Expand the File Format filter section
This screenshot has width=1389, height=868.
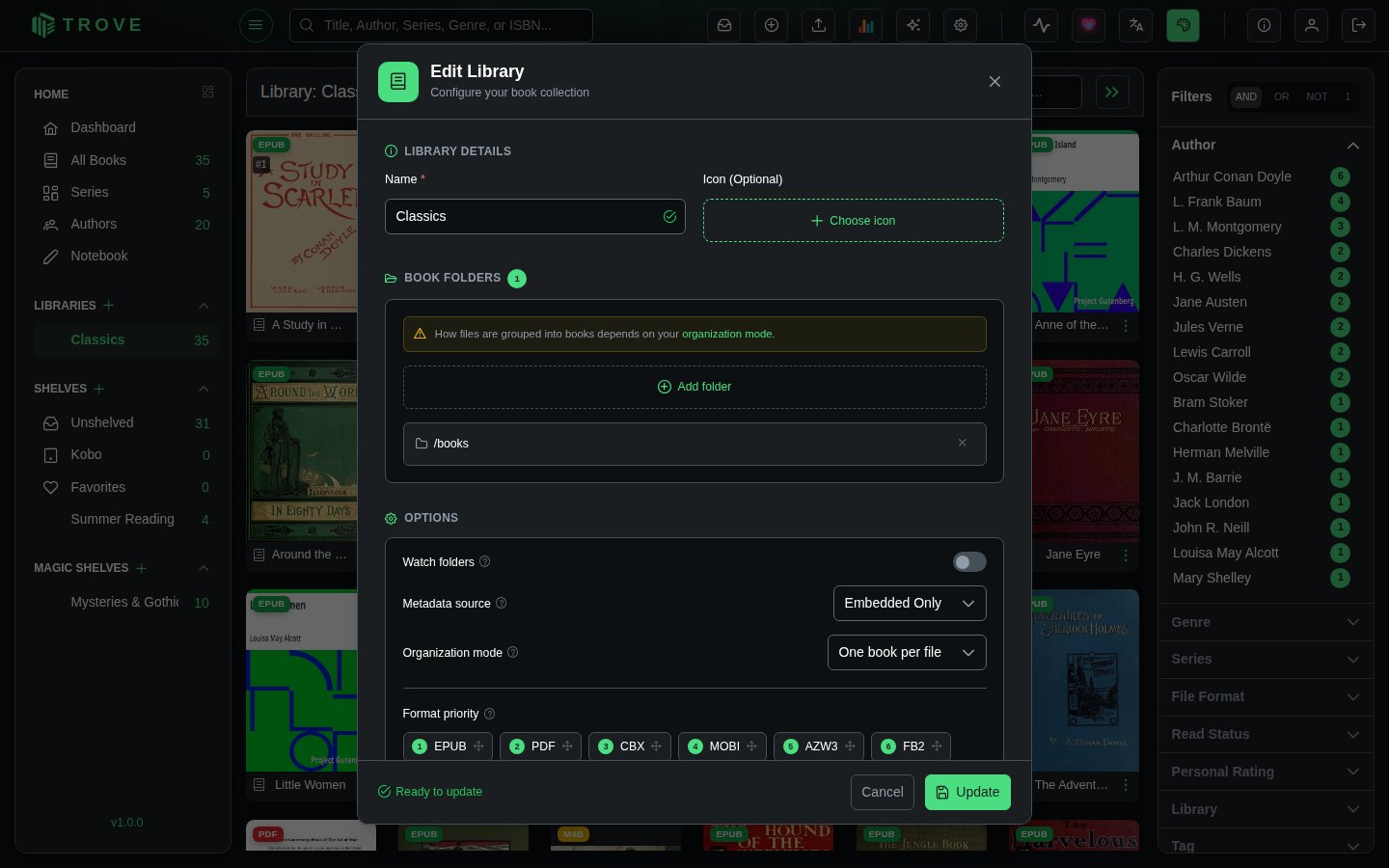pyautogui.click(x=1266, y=696)
